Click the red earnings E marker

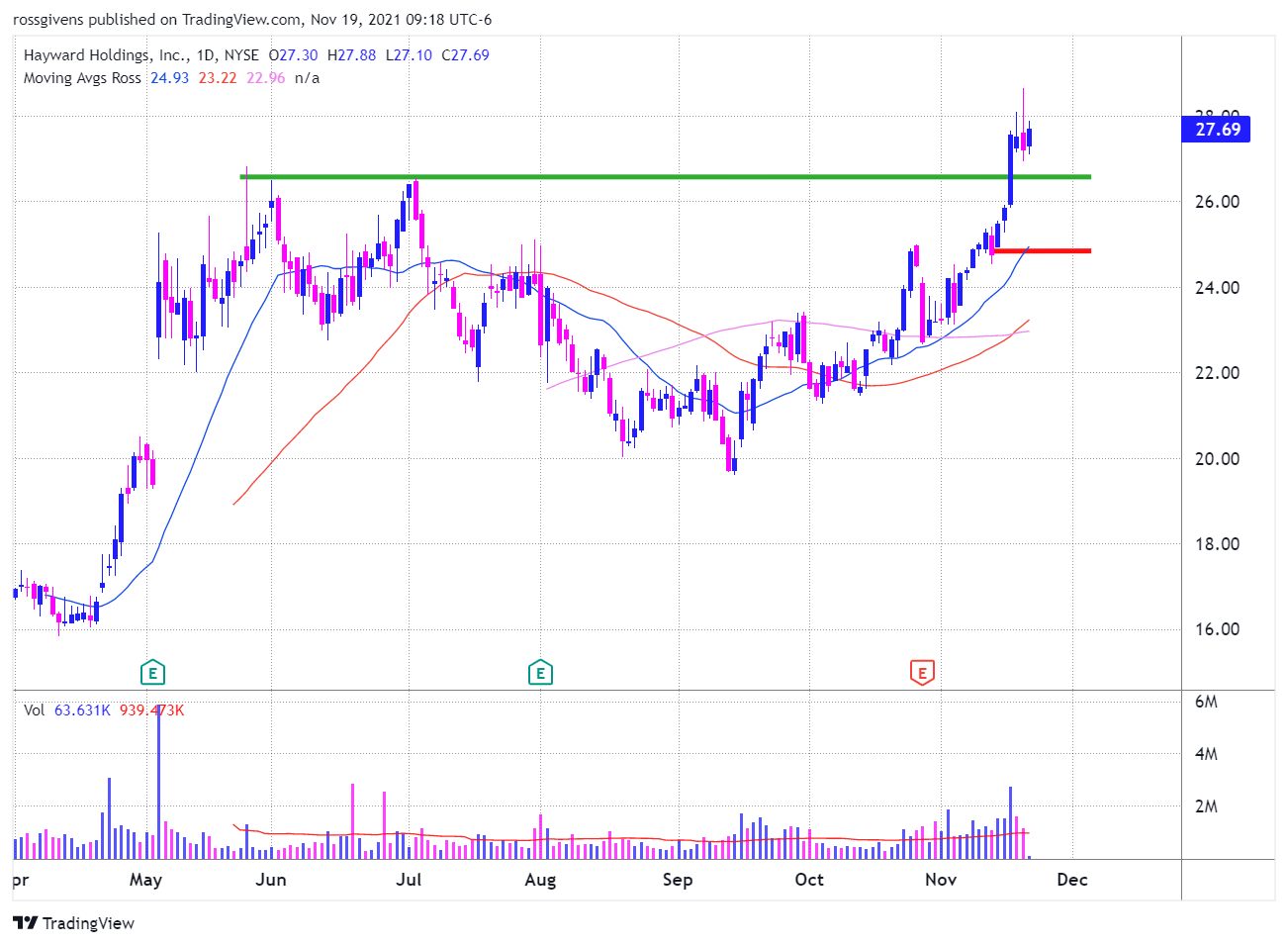point(922,673)
